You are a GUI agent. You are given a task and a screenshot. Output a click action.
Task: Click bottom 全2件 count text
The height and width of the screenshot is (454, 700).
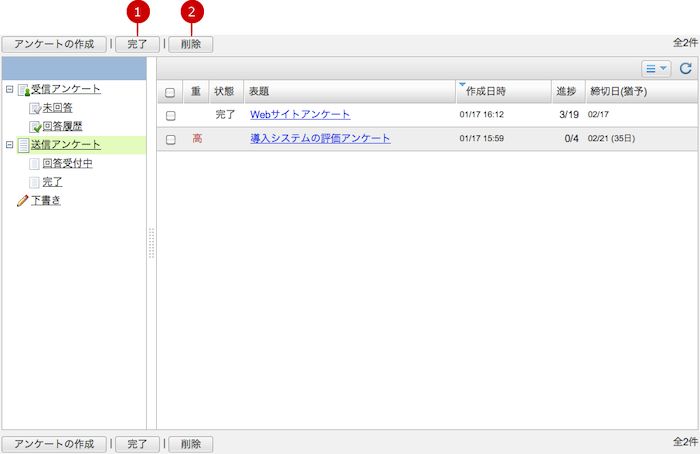[685, 442]
